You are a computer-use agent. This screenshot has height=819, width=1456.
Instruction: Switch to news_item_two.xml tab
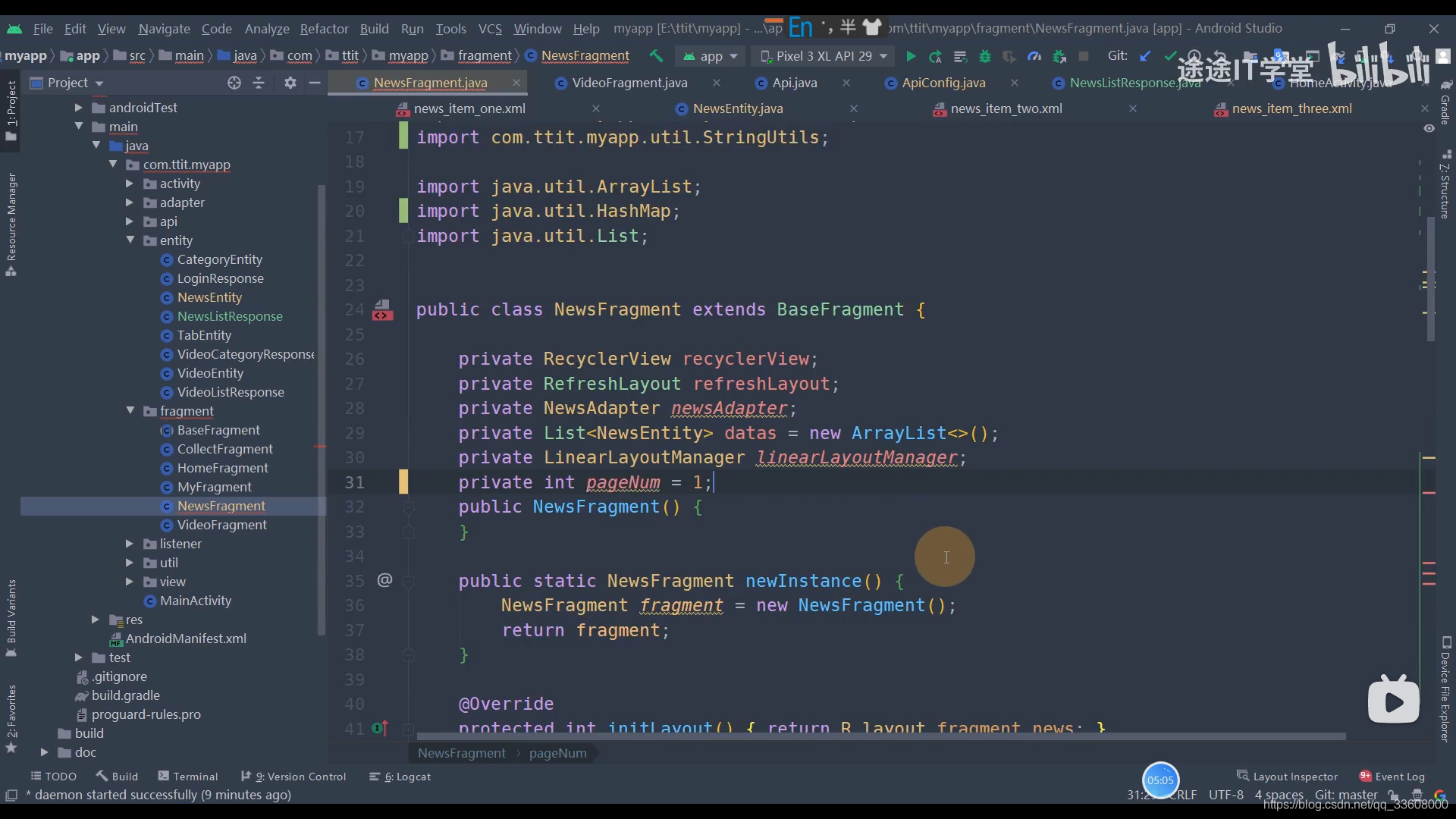coord(1006,108)
